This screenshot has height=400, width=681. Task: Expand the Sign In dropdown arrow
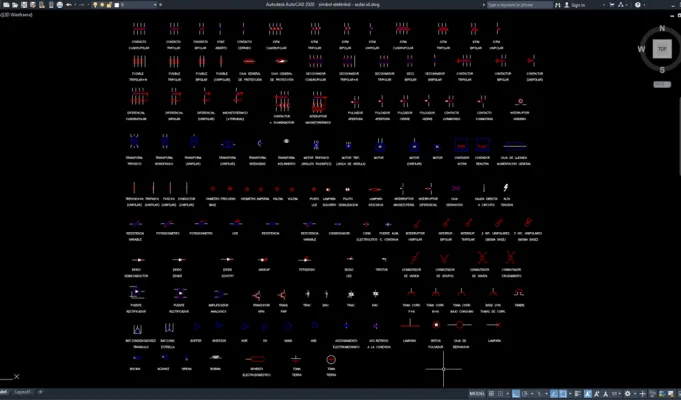(604, 5)
